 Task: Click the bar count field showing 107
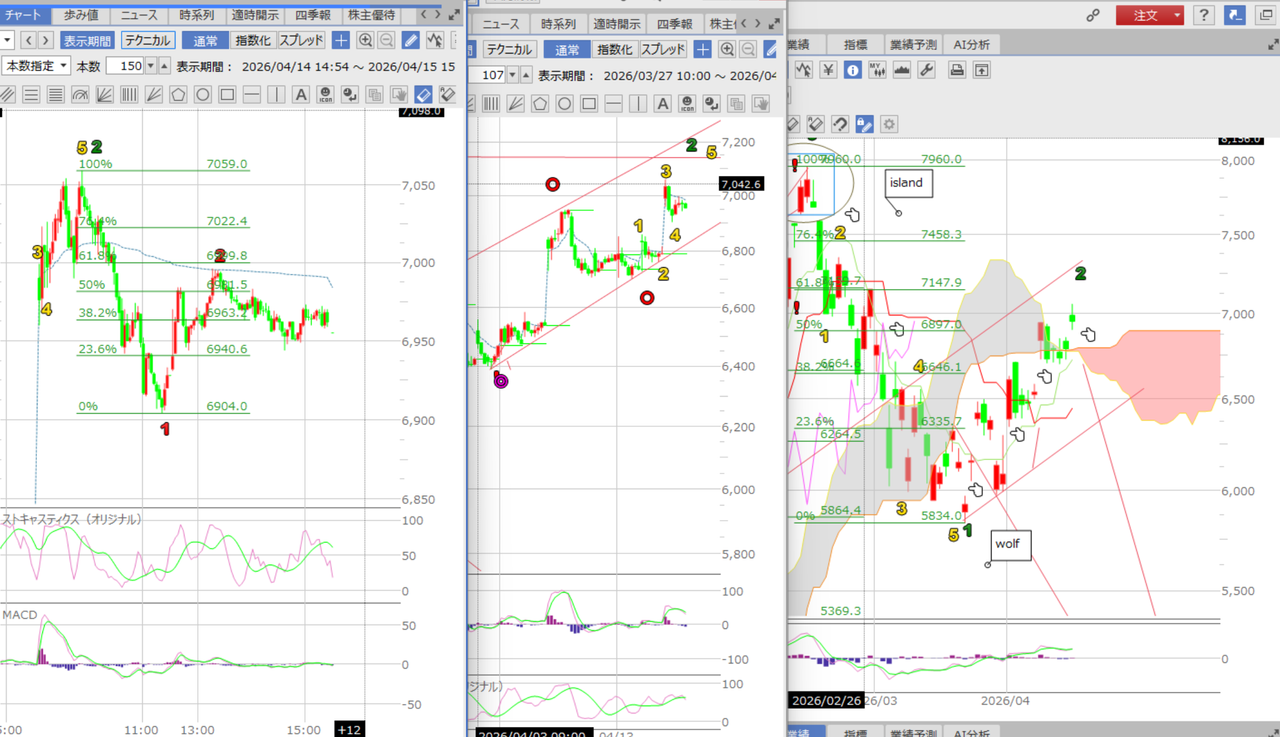492,75
